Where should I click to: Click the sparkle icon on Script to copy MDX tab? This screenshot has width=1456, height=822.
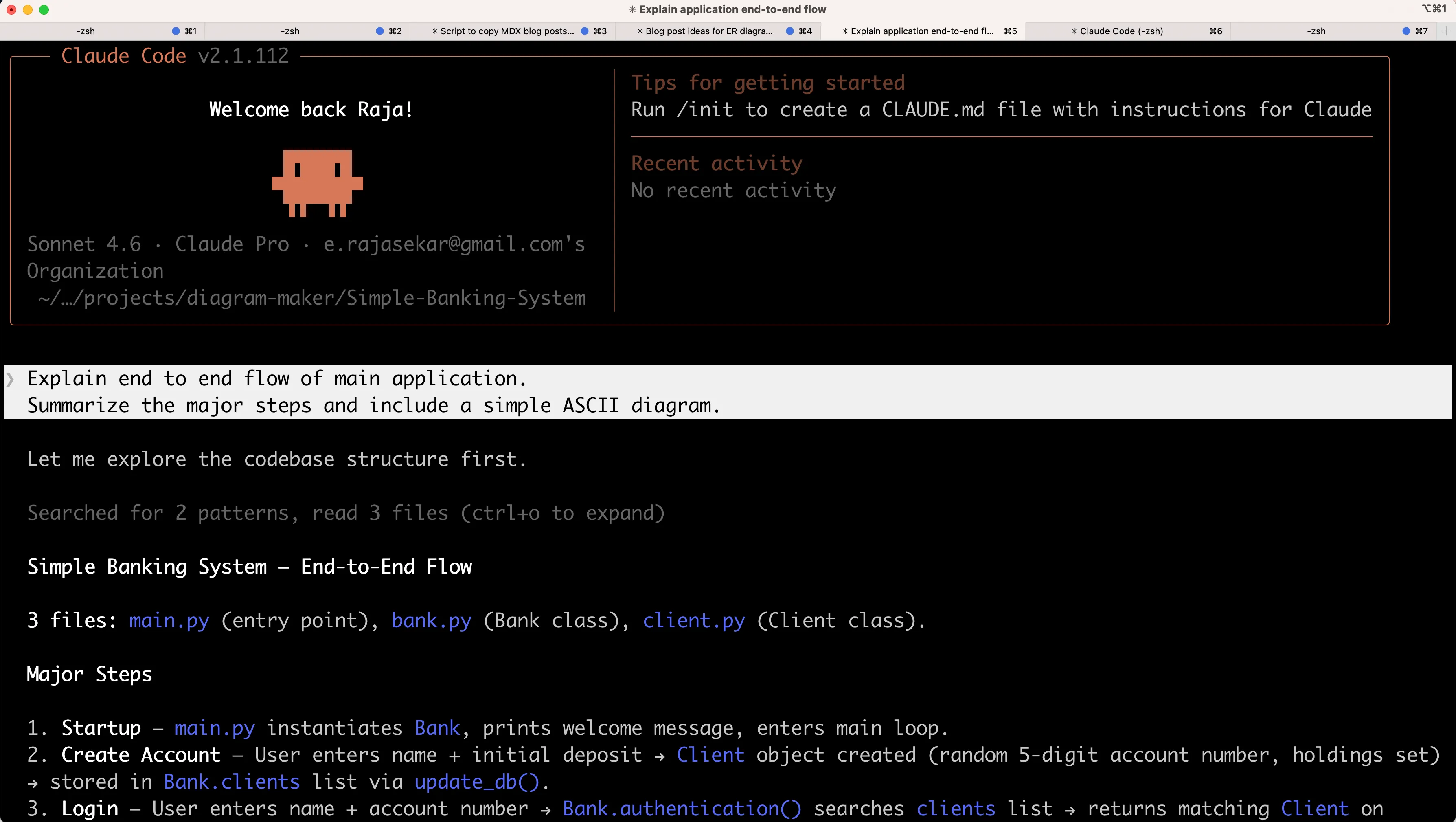click(x=435, y=31)
